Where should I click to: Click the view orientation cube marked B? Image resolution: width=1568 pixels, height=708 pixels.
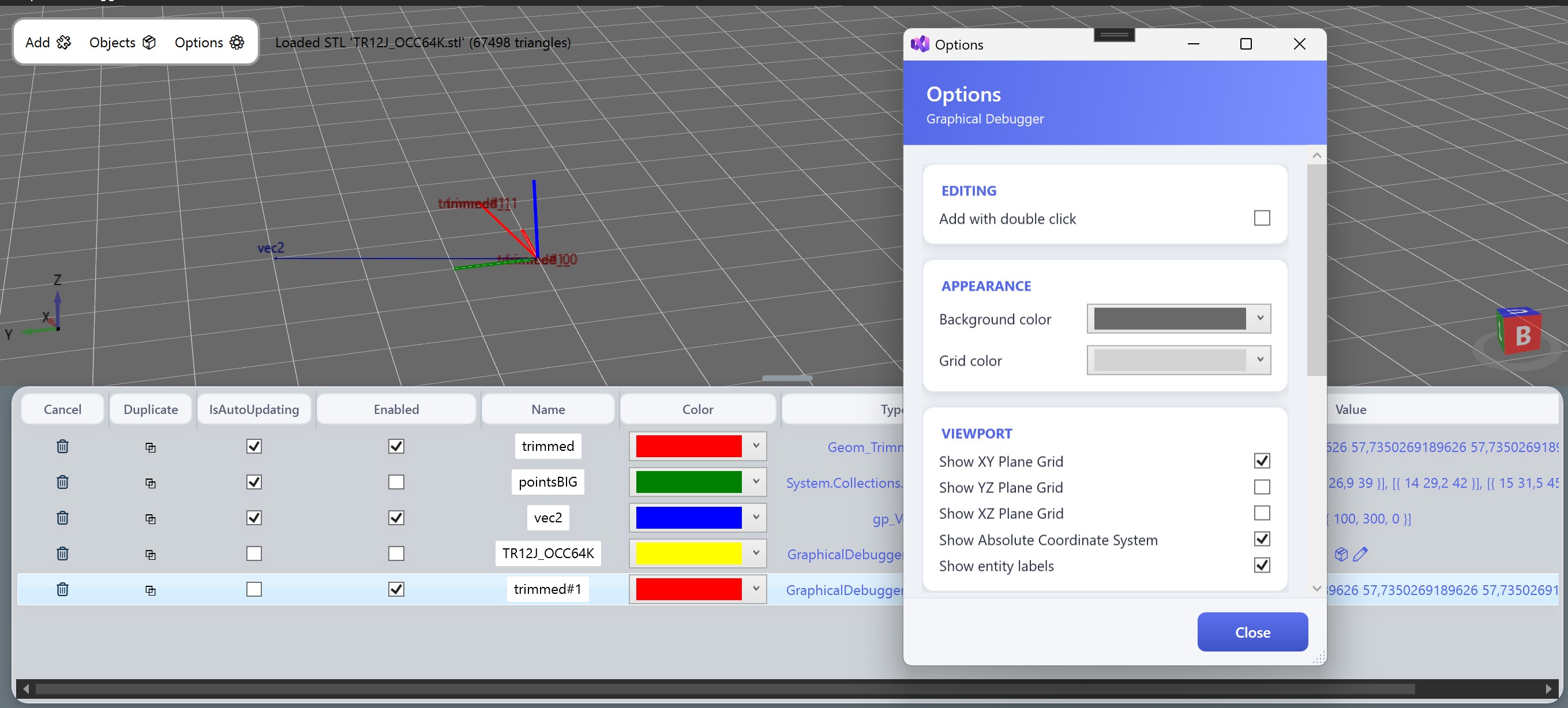(x=1519, y=332)
